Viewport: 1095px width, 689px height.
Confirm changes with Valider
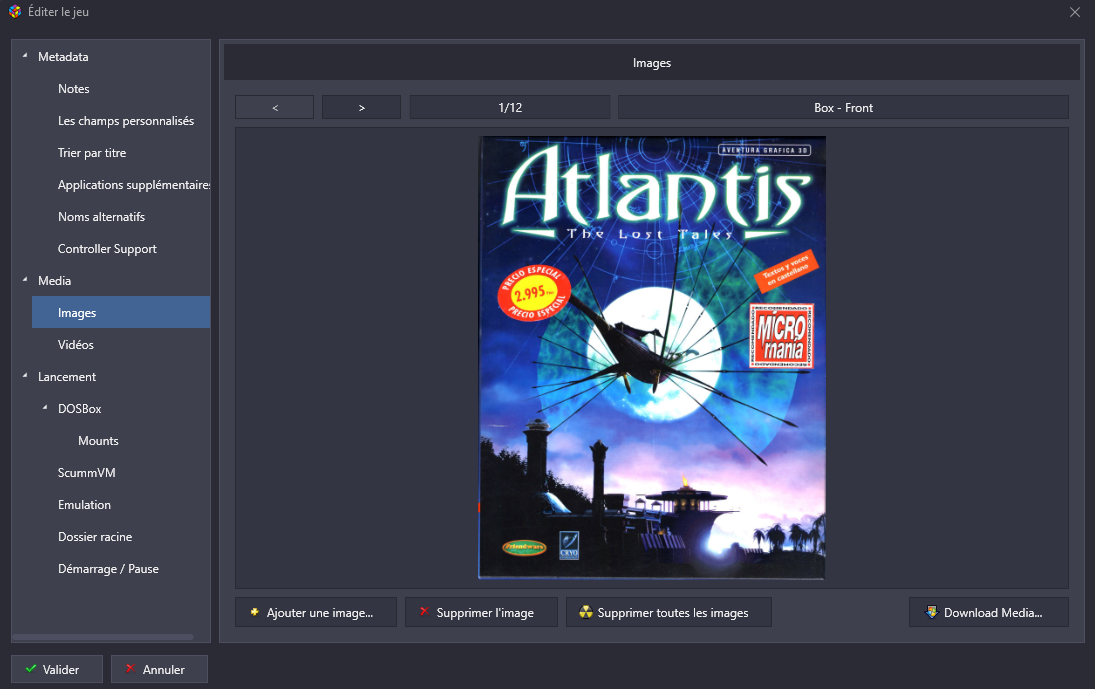click(57, 669)
